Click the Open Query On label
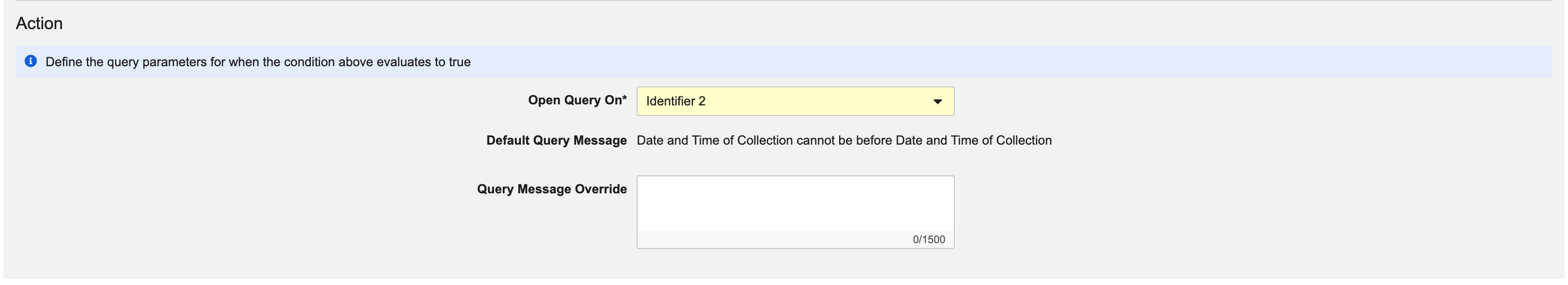 pos(574,100)
